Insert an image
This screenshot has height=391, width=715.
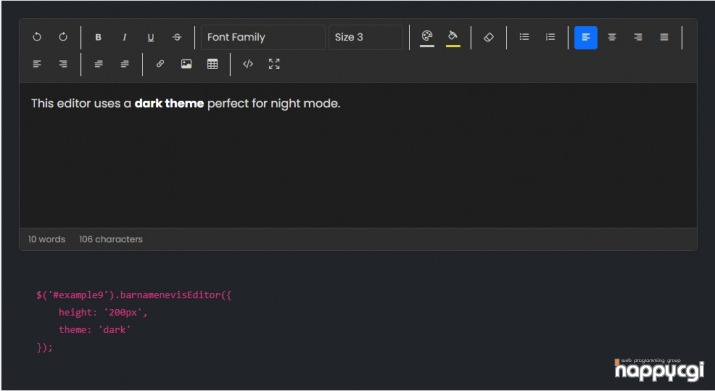pyautogui.click(x=186, y=64)
